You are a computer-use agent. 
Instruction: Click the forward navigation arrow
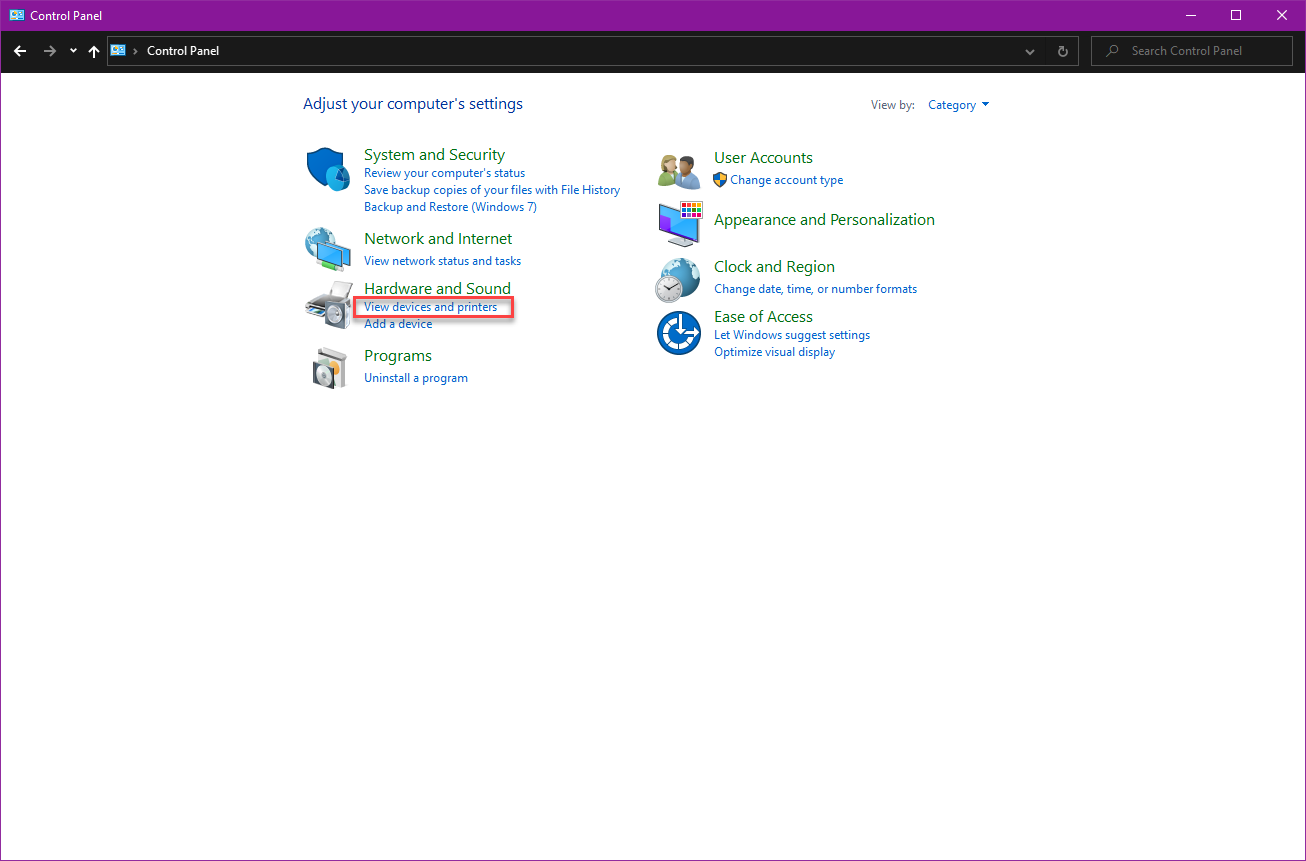(49, 51)
